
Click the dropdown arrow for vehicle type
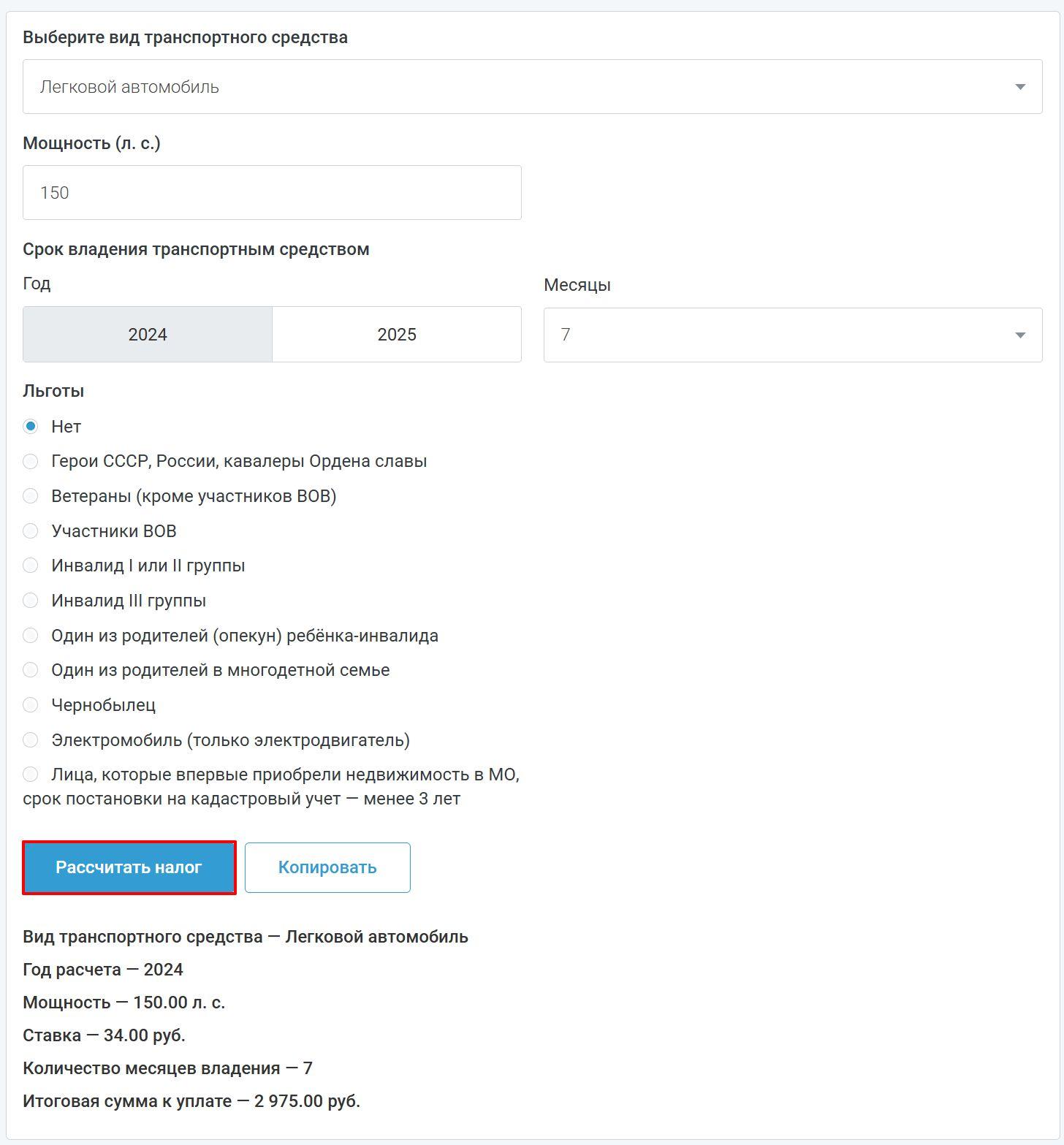(1019, 87)
